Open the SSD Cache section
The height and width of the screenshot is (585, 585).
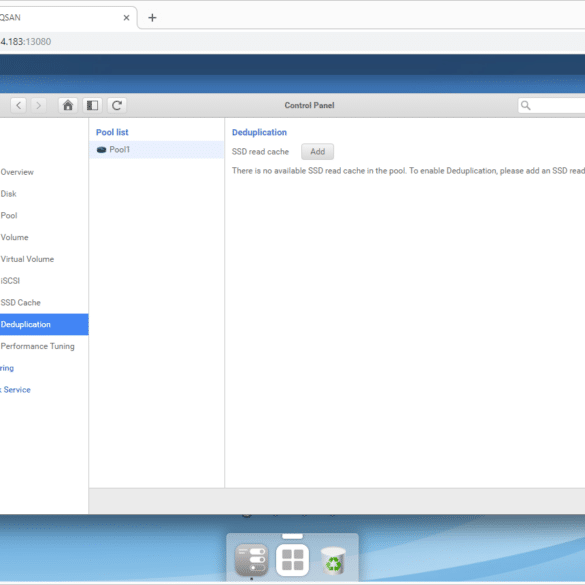[21, 303]
